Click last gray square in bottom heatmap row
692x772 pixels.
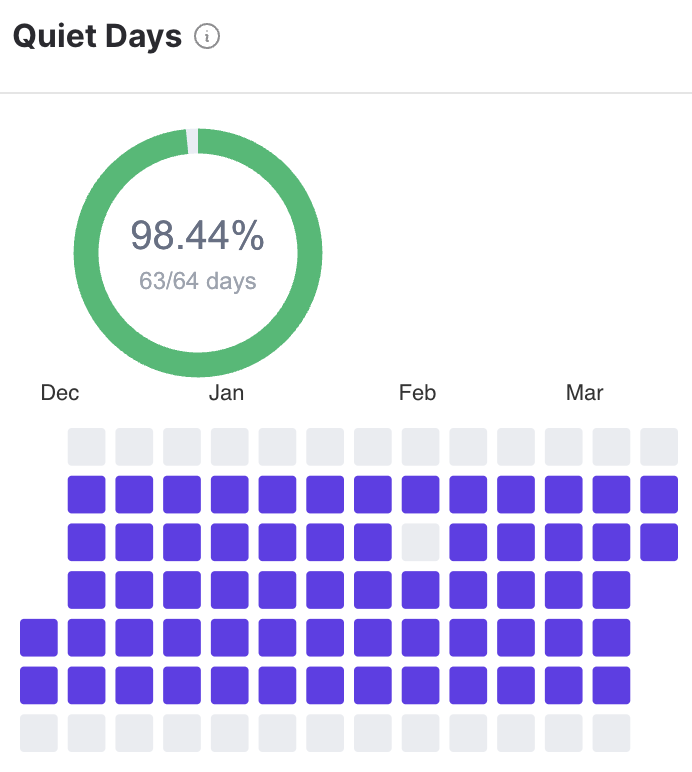[x=611, y=733]
